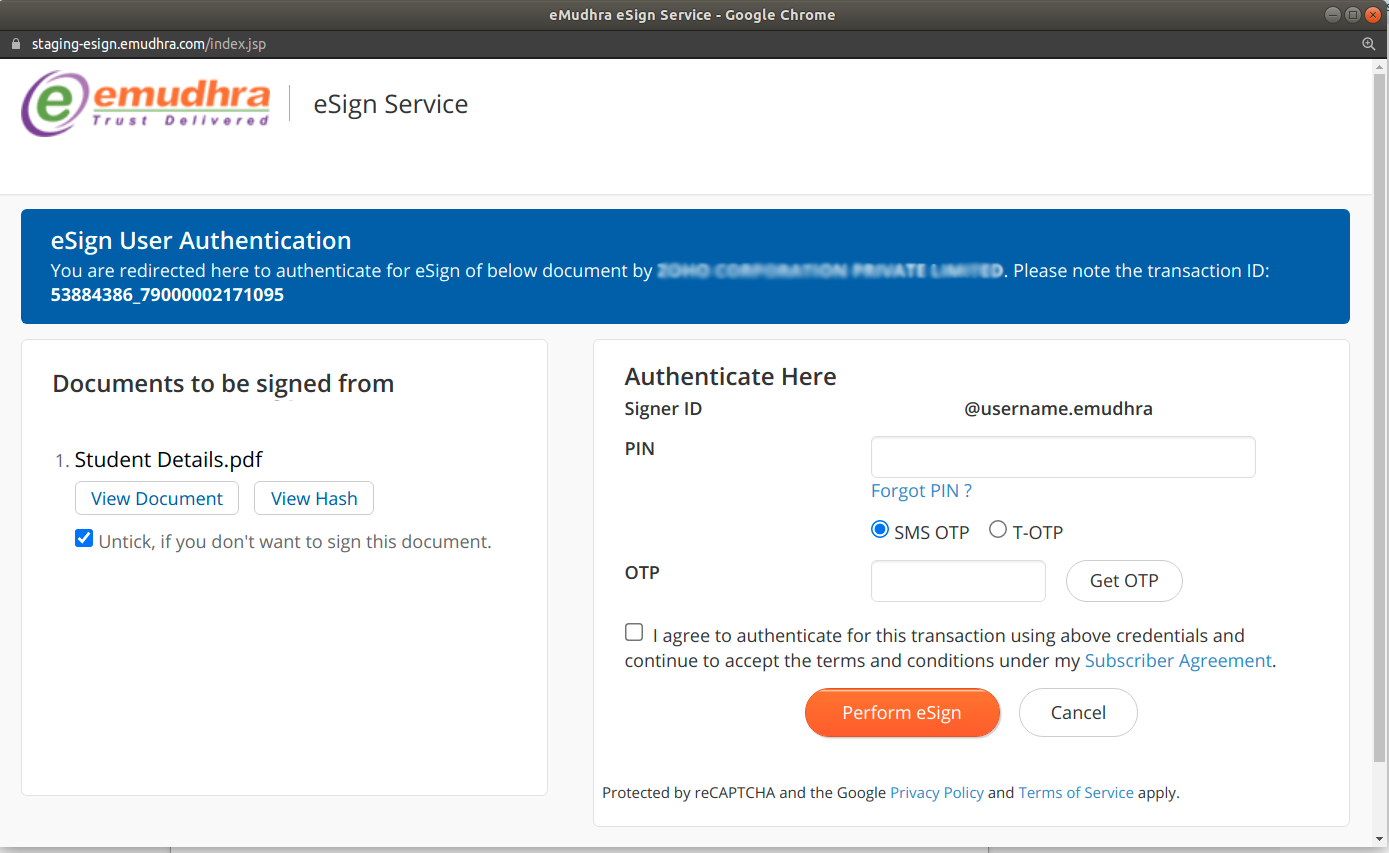Click the Student Details.pdf file name

168,460
